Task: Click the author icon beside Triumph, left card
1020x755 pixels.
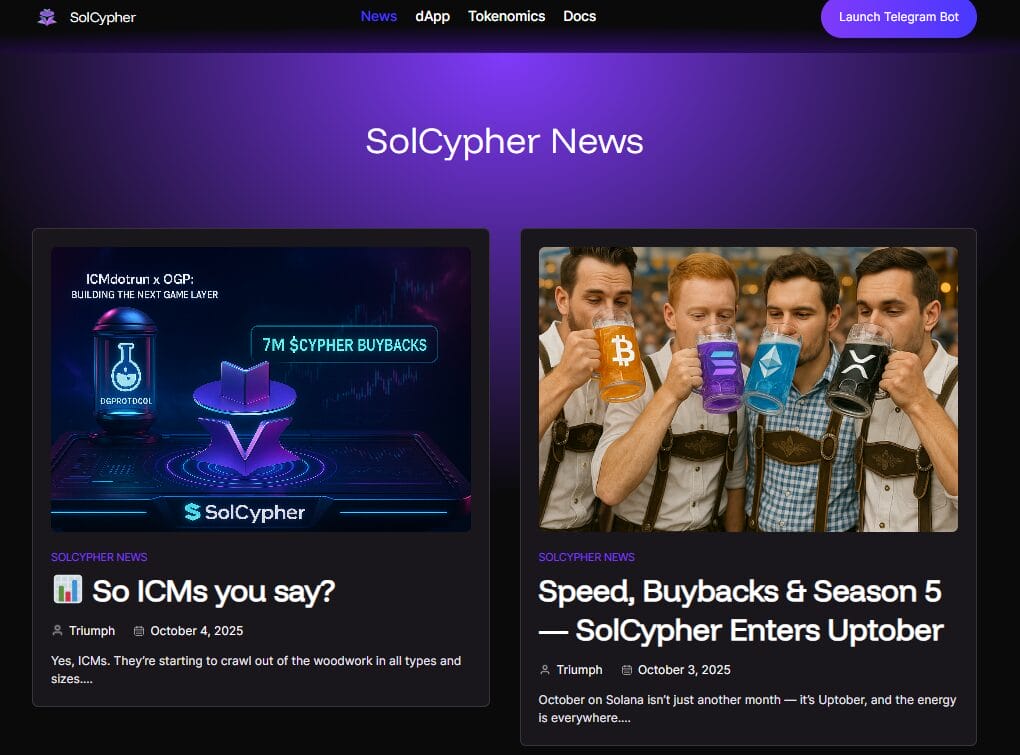Action: 57,630
